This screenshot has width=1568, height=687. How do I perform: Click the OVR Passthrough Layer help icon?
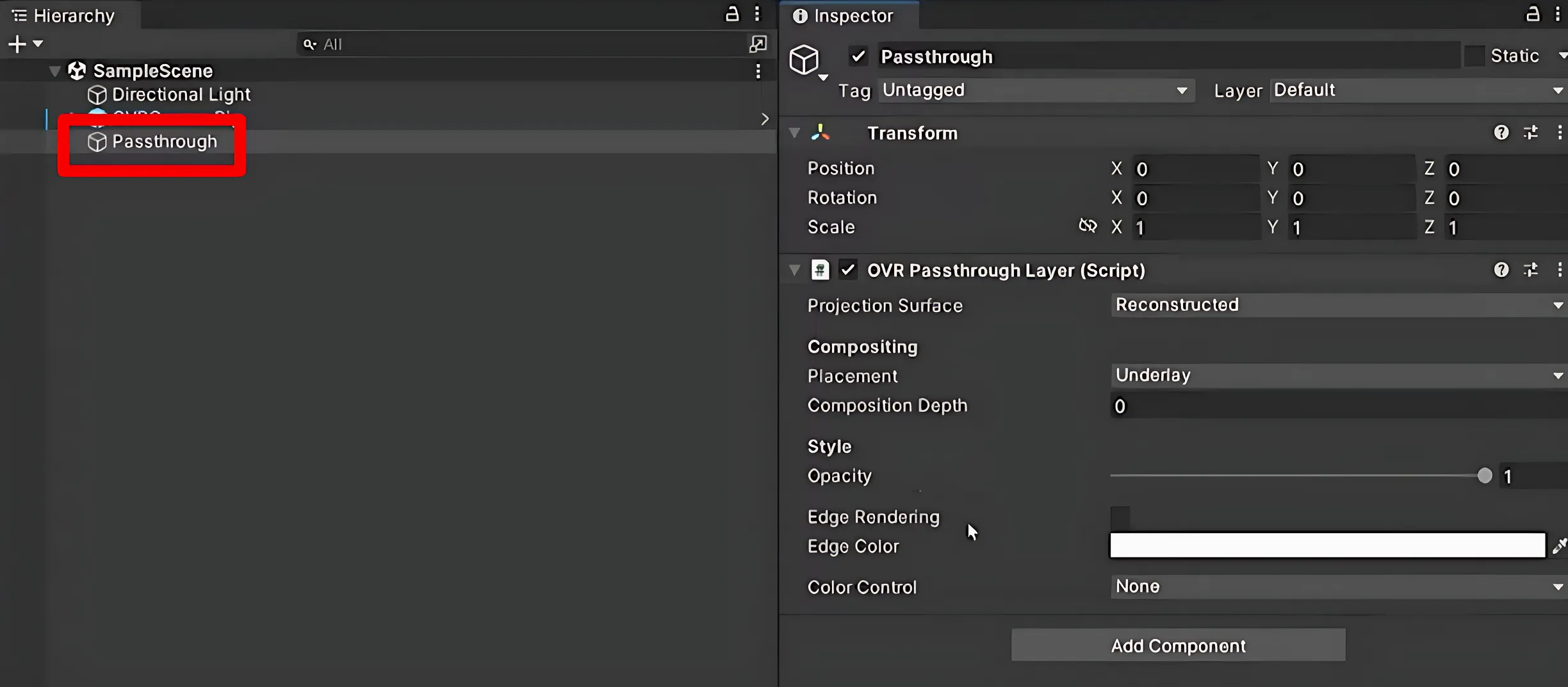point(1501,270)
